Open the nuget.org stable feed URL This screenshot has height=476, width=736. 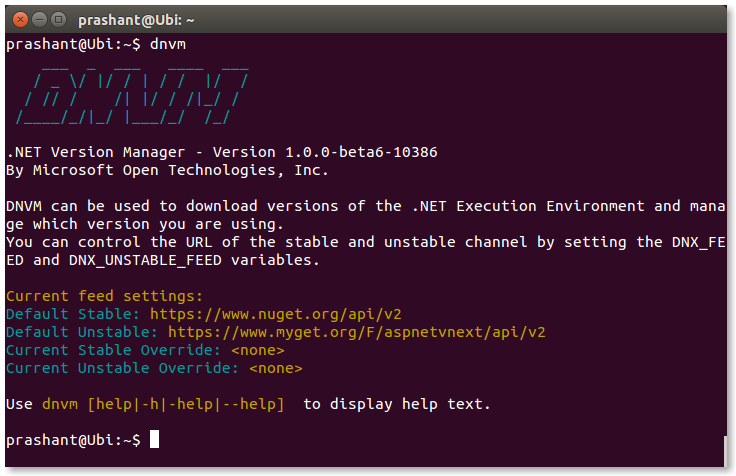276,314
